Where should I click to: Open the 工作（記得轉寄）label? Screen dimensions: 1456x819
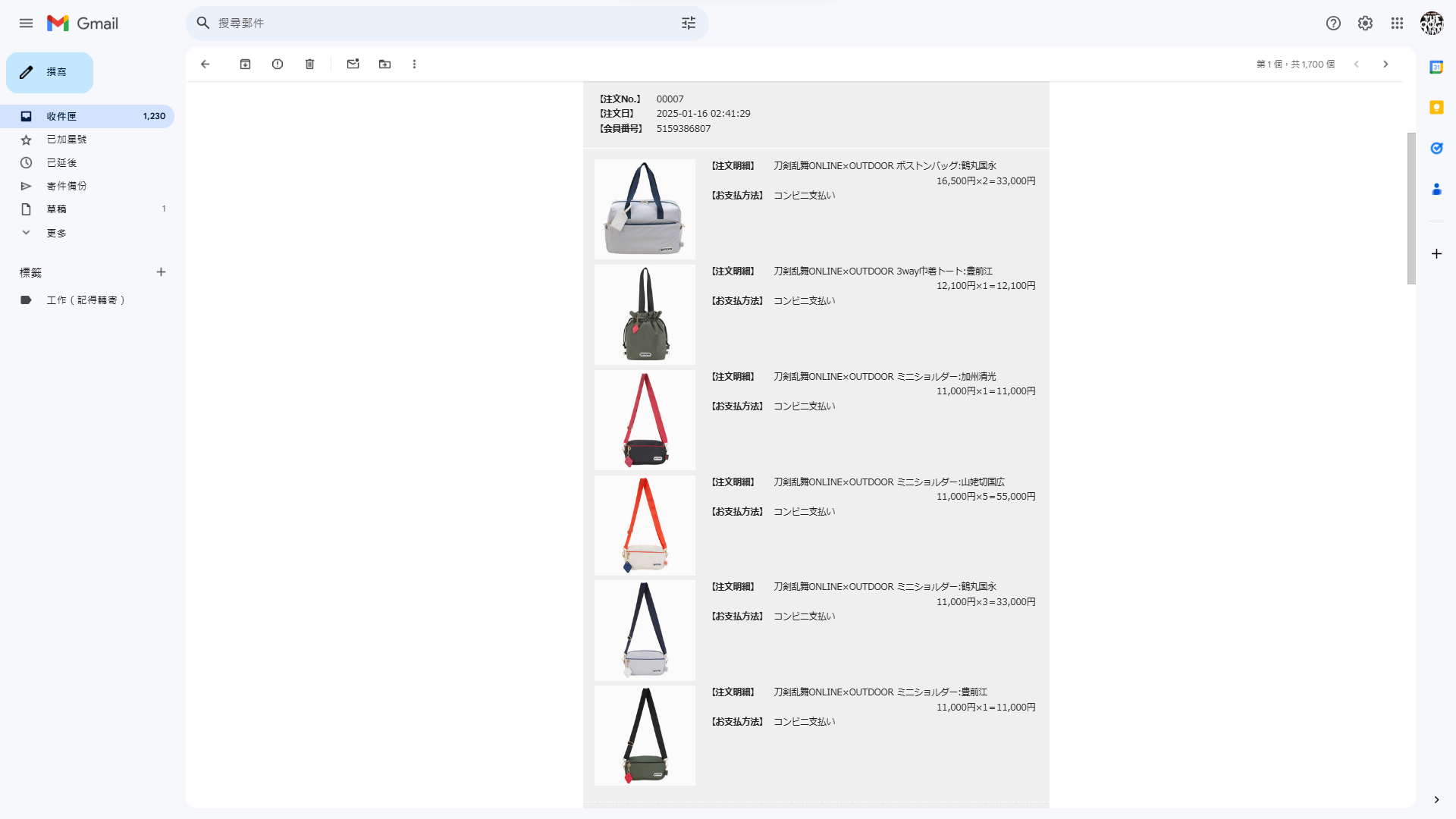tap(87, 300)
